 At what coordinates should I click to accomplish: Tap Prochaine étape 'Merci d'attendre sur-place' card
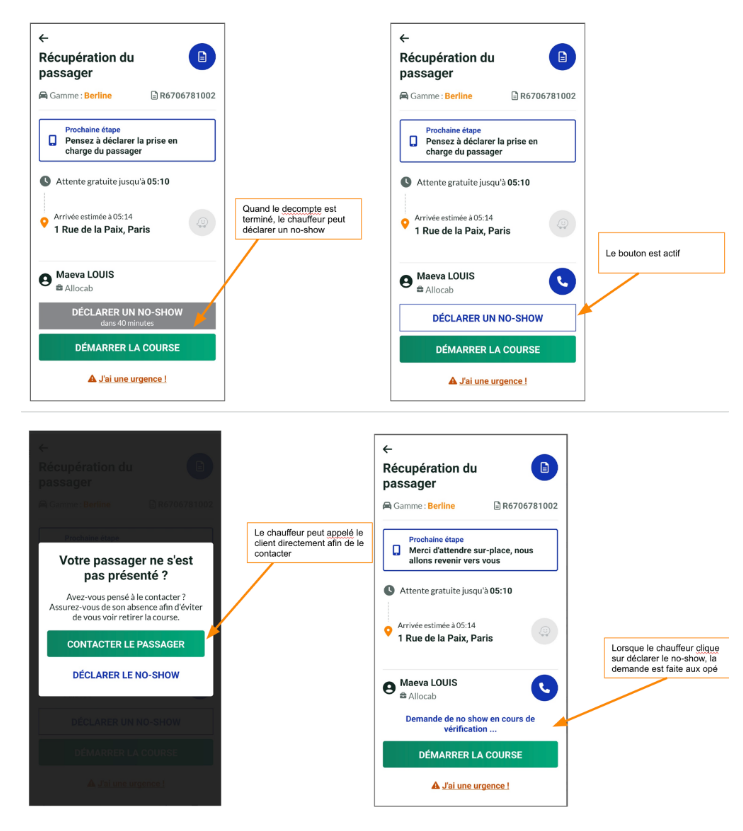[x=470, y=550]
